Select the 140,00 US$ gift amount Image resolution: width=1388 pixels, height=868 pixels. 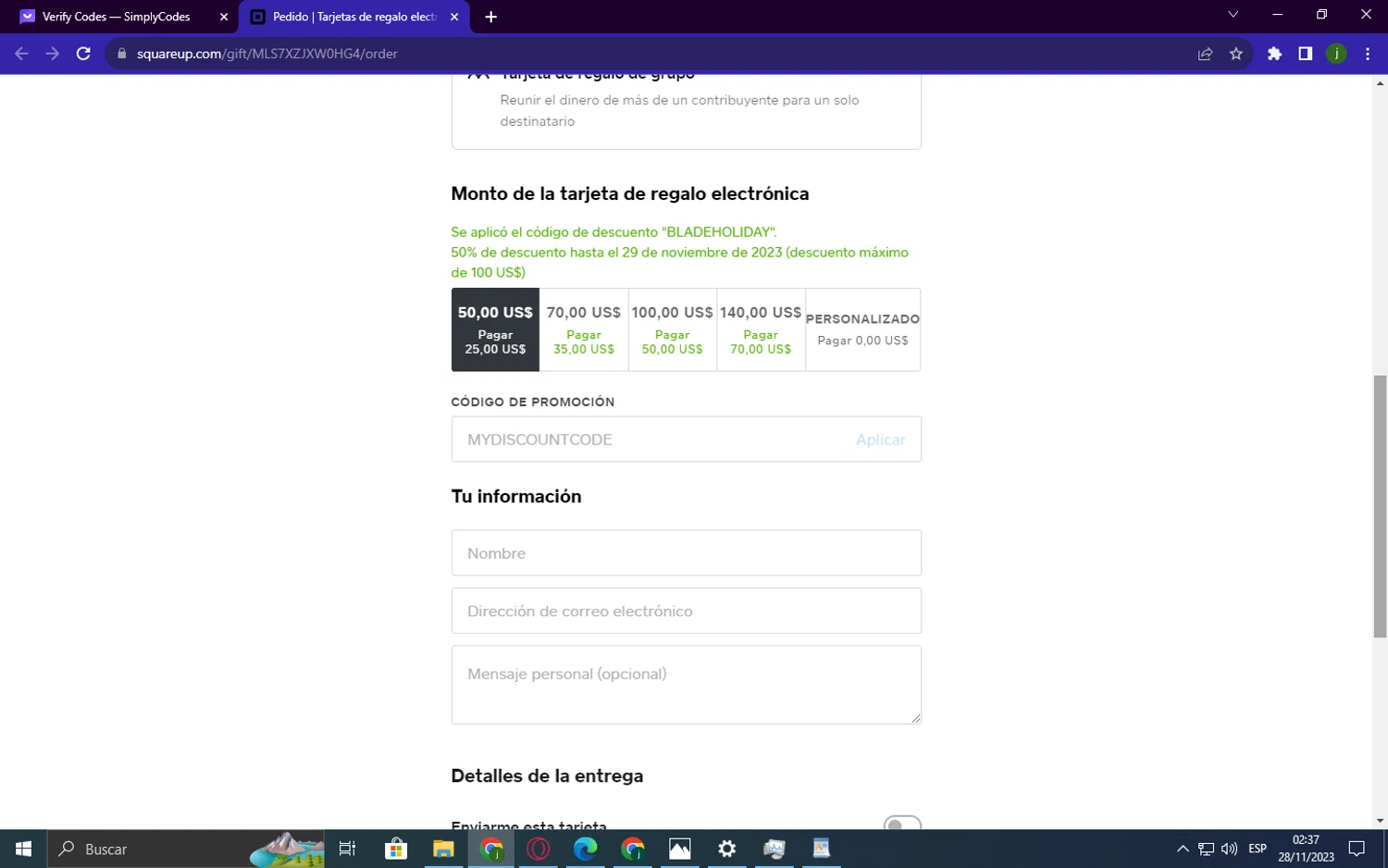coord(761,329)
